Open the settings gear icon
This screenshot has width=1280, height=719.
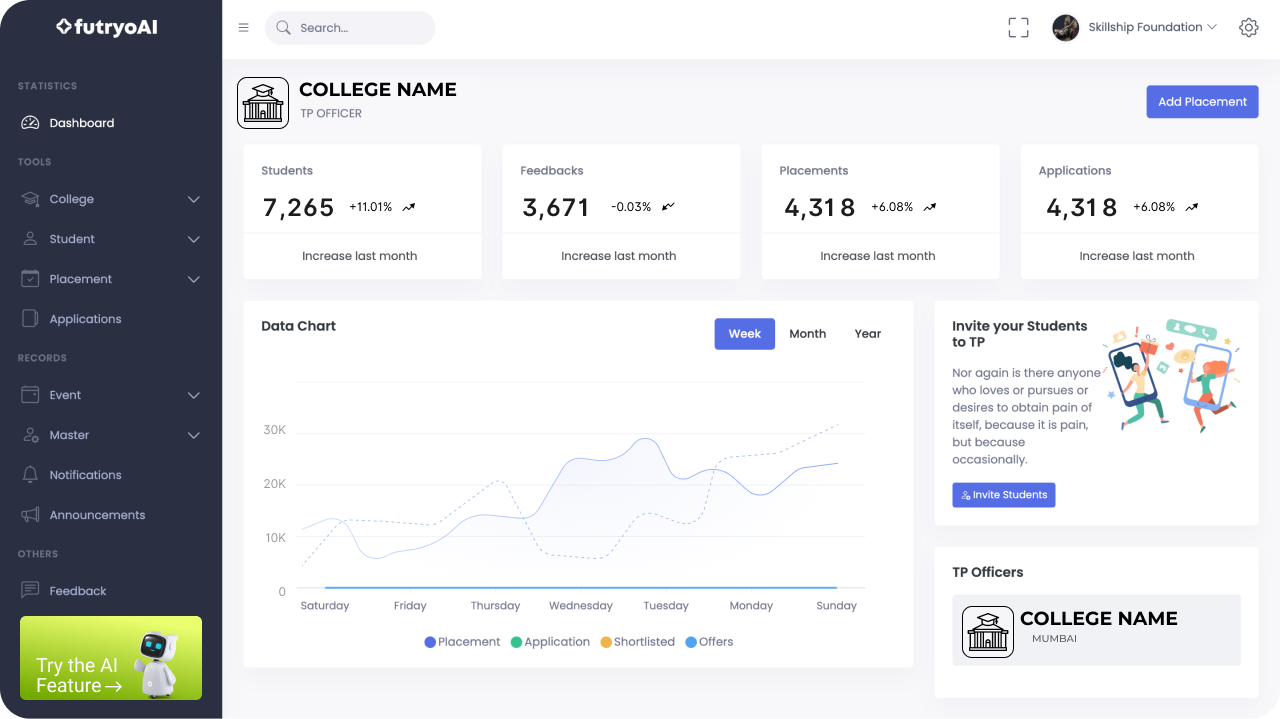[1248, 27]
